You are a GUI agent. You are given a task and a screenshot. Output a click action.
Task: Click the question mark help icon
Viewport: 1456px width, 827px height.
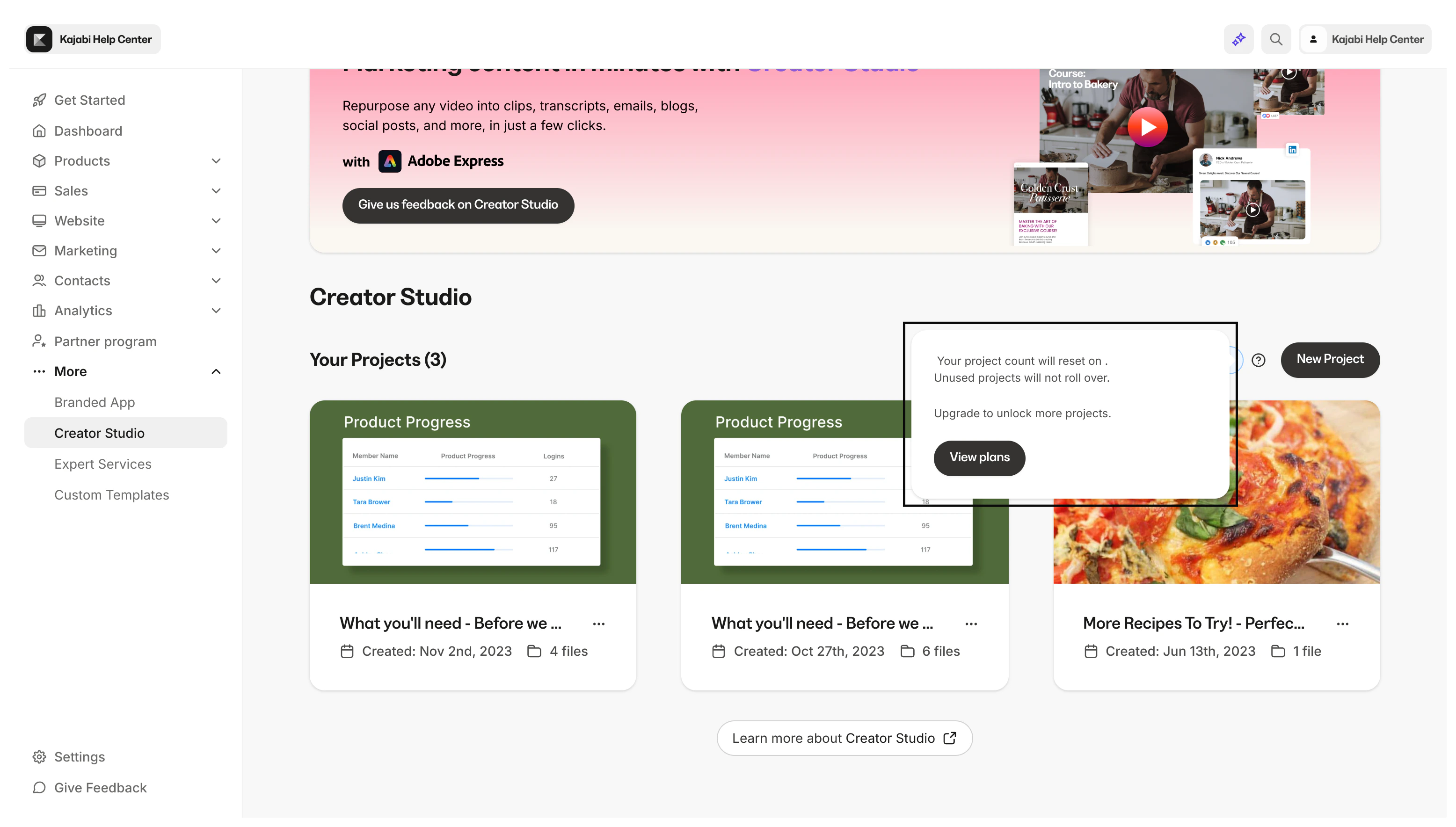click(x=1258, y=360)
